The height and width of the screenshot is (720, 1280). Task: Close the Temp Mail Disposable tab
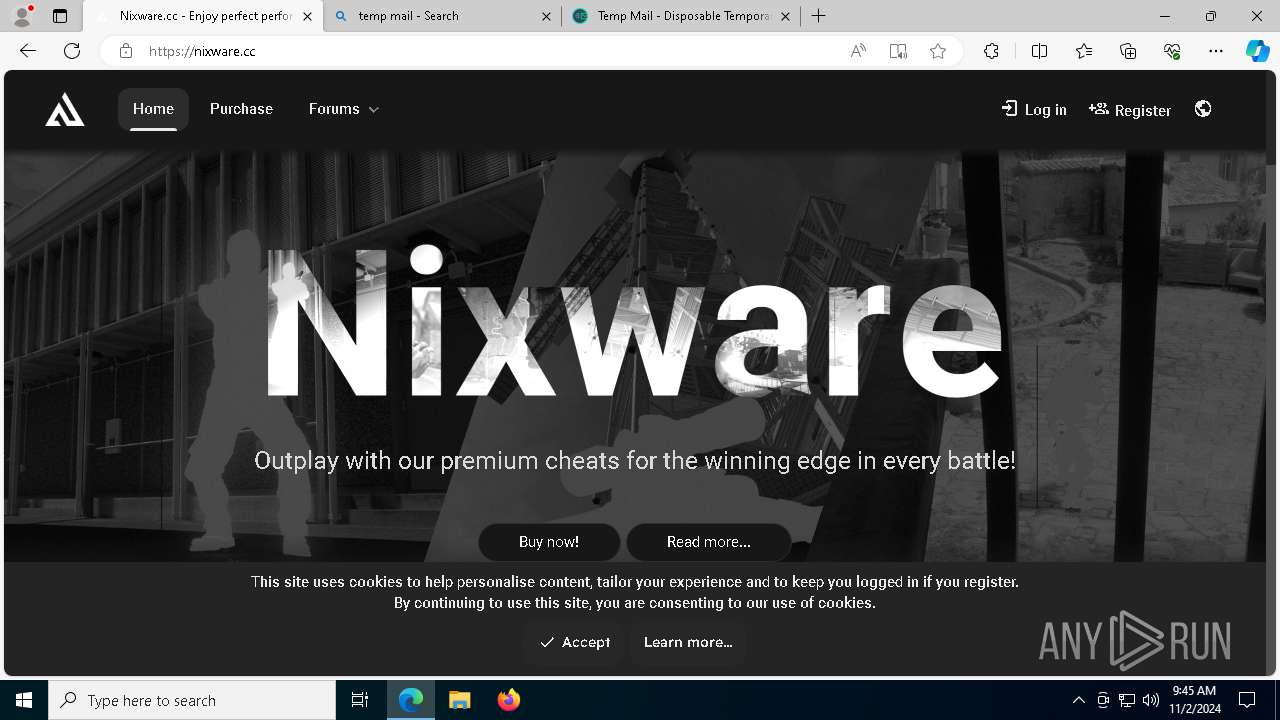coord(785,16)
